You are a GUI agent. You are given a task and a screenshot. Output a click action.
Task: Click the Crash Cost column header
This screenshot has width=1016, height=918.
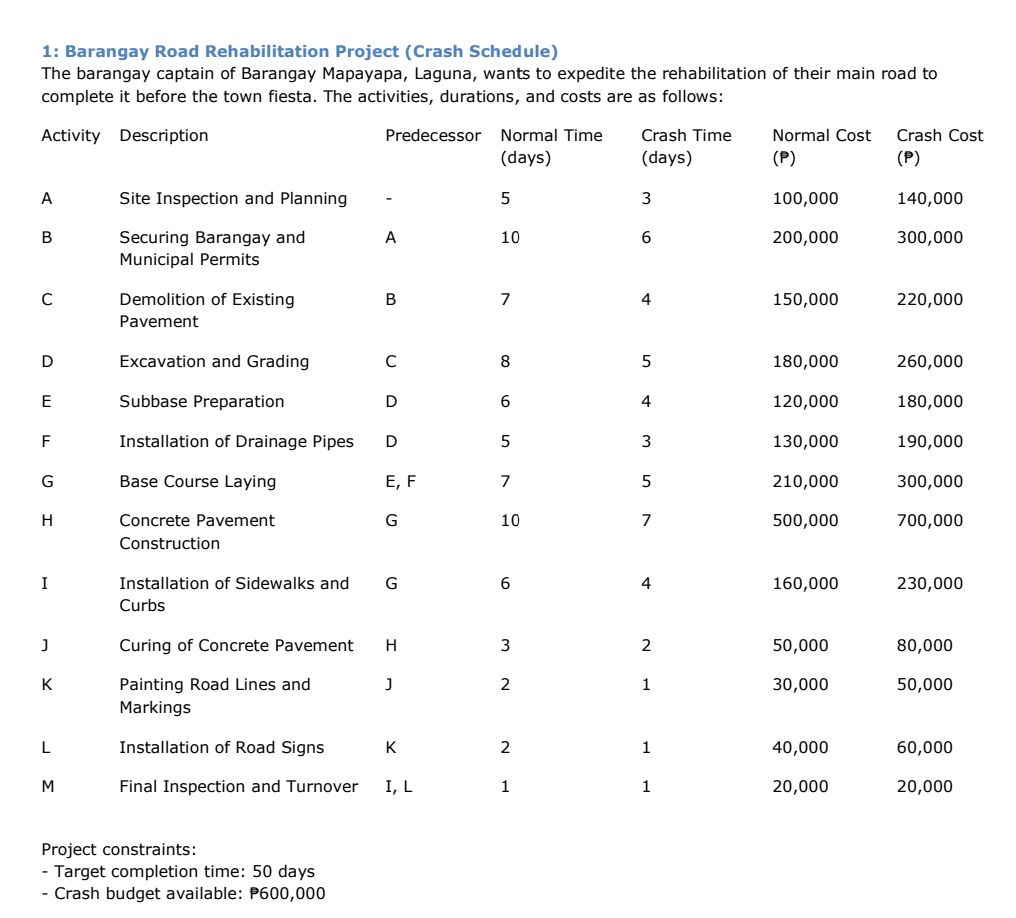pyautogui.click(x=939, y=146)
